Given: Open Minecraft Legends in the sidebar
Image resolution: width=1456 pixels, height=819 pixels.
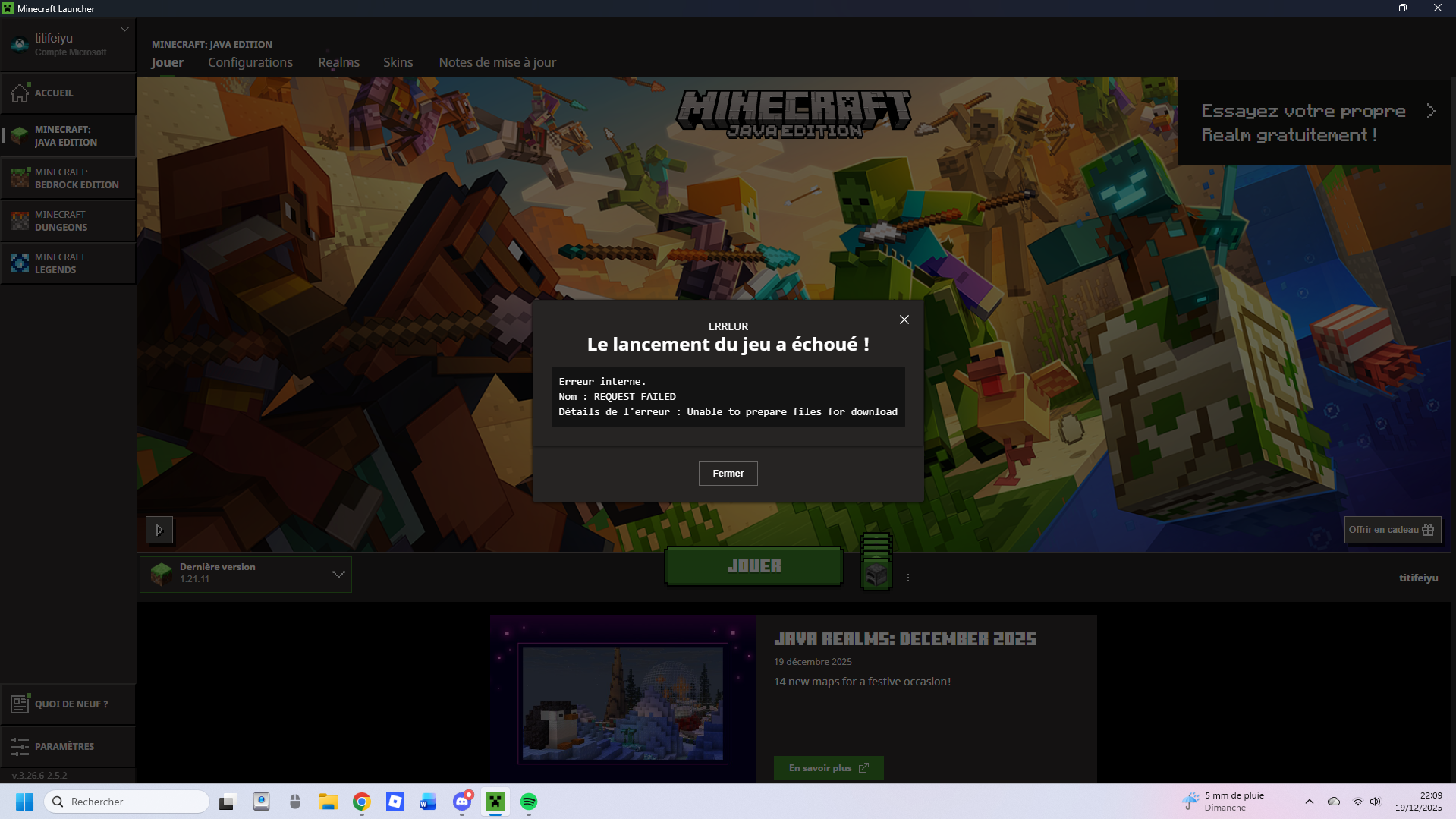Looking at the screenshot, I should (68, 263).
